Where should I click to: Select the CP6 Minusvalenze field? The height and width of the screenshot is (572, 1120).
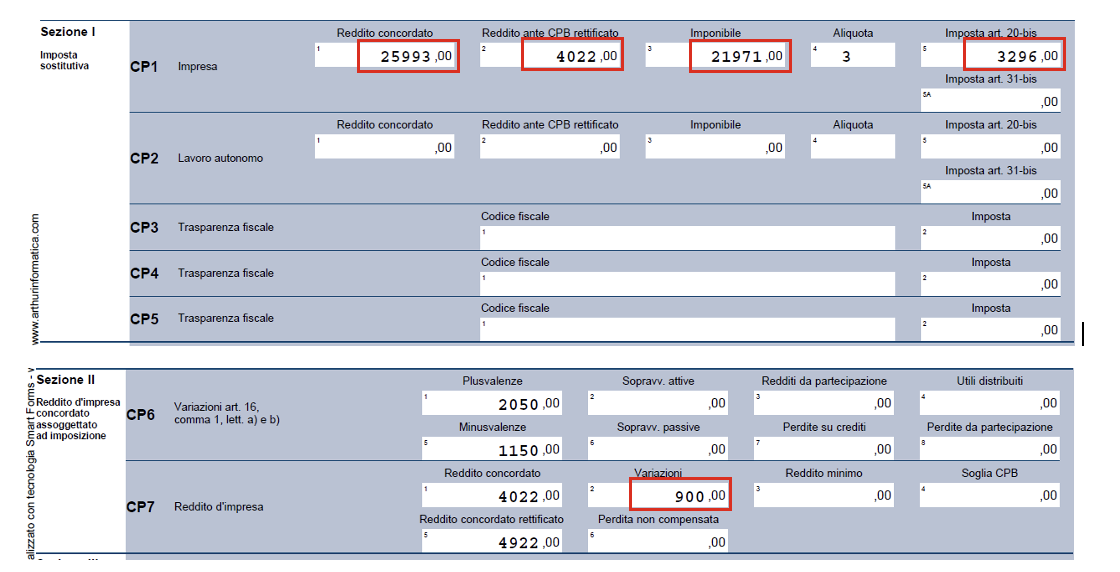click(493, 450)
